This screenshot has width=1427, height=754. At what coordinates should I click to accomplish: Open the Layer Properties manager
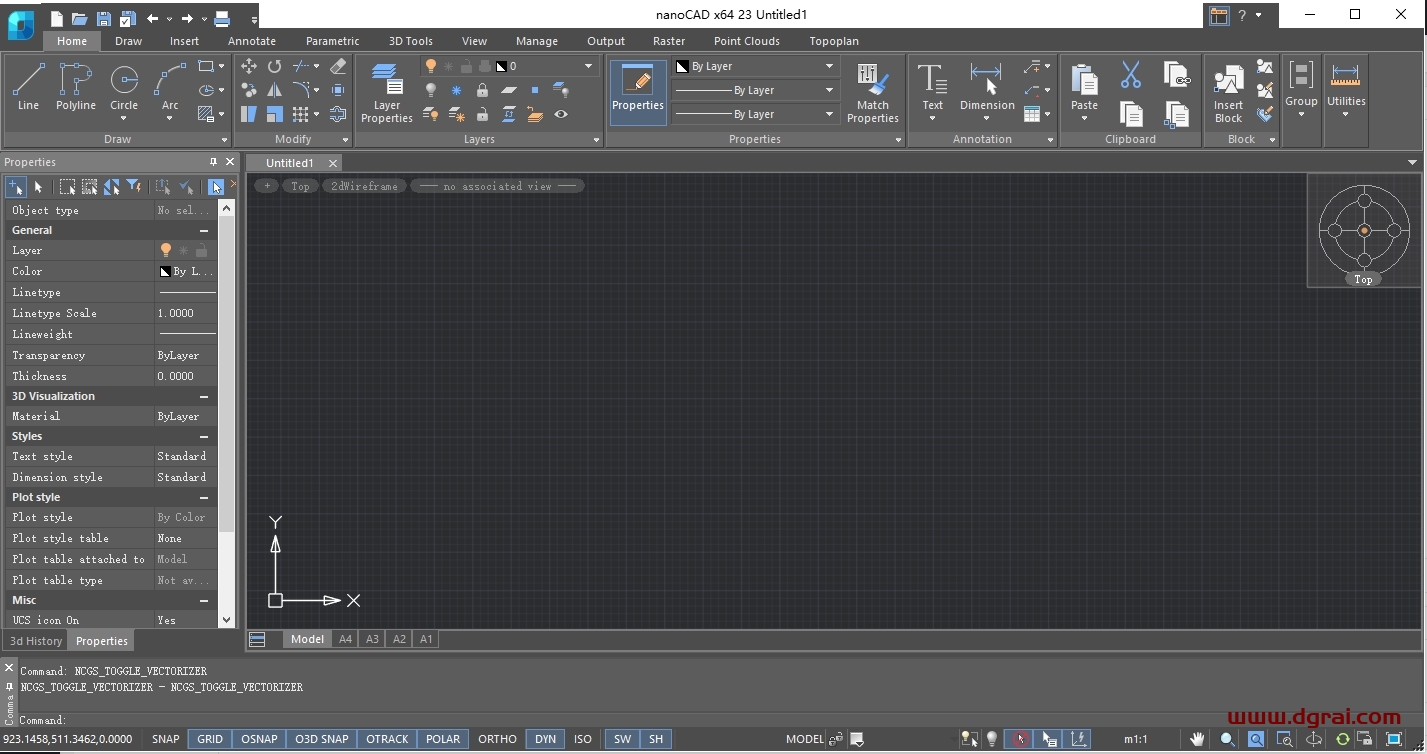[386, 92]
